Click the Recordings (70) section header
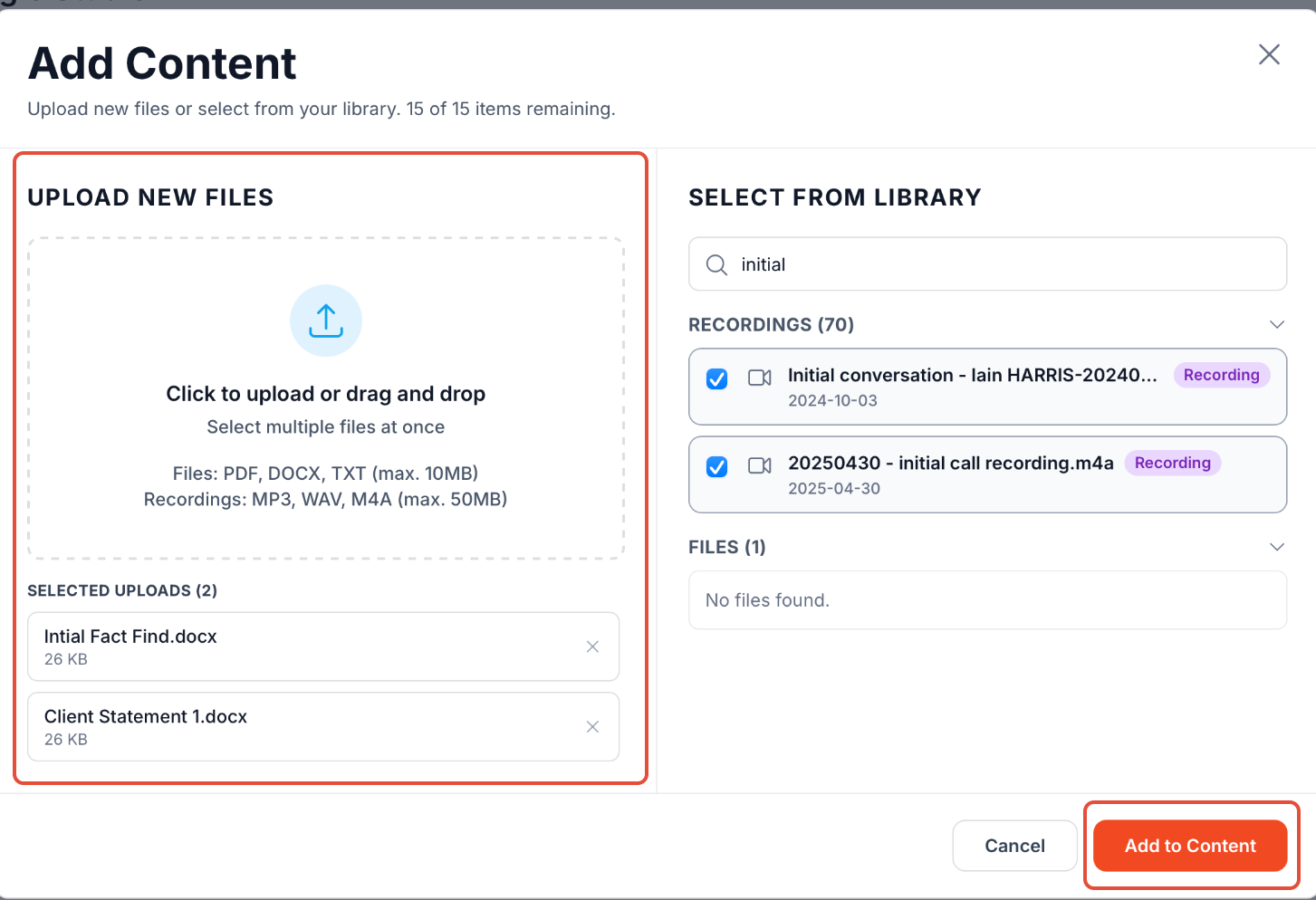 tap(771, 324)
